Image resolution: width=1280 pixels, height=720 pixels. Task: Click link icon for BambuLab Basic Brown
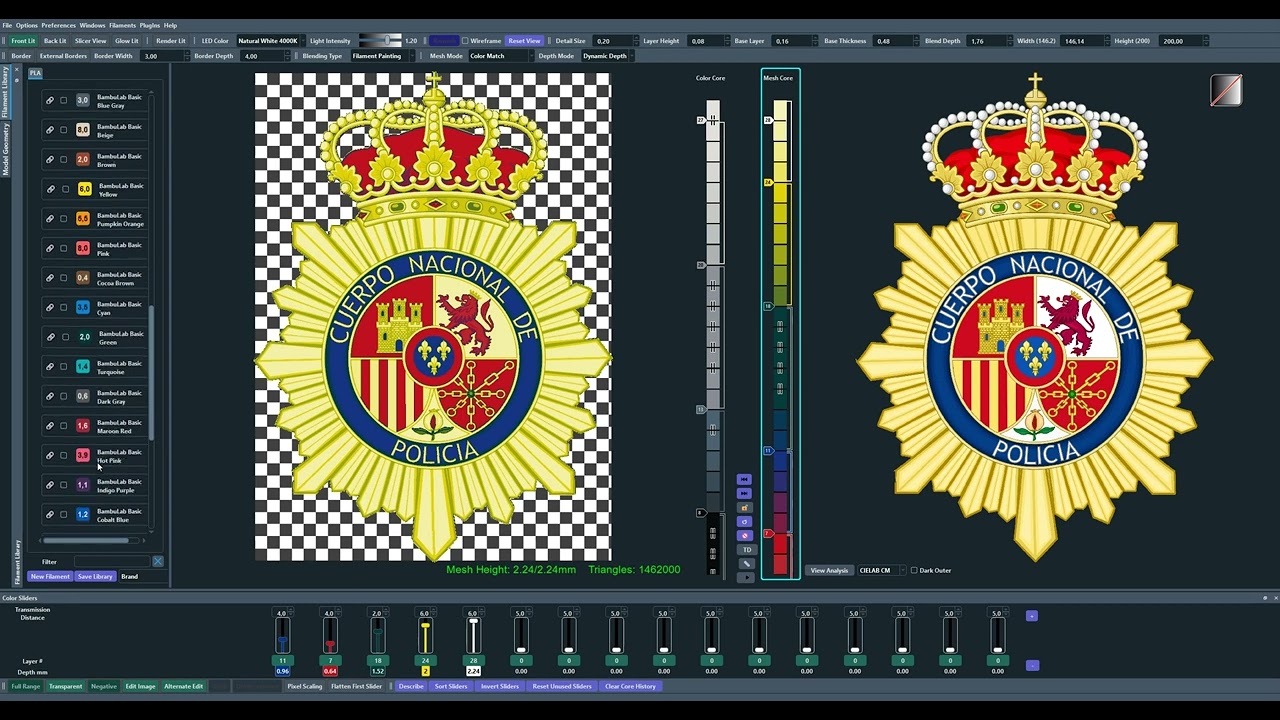[50, 159]
